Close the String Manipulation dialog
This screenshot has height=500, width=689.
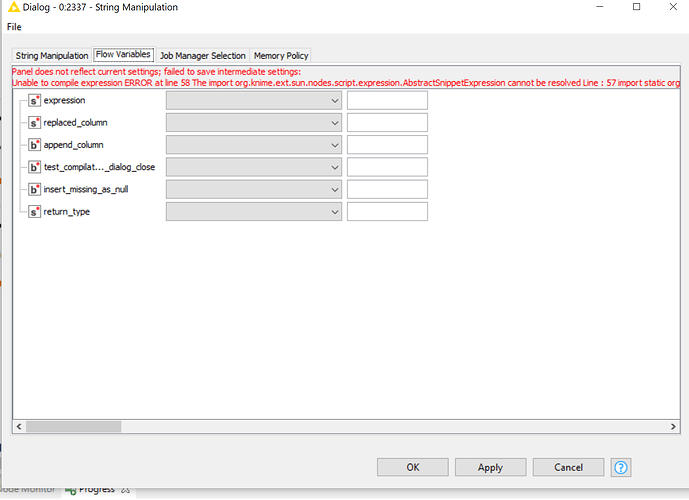point(673,7)
